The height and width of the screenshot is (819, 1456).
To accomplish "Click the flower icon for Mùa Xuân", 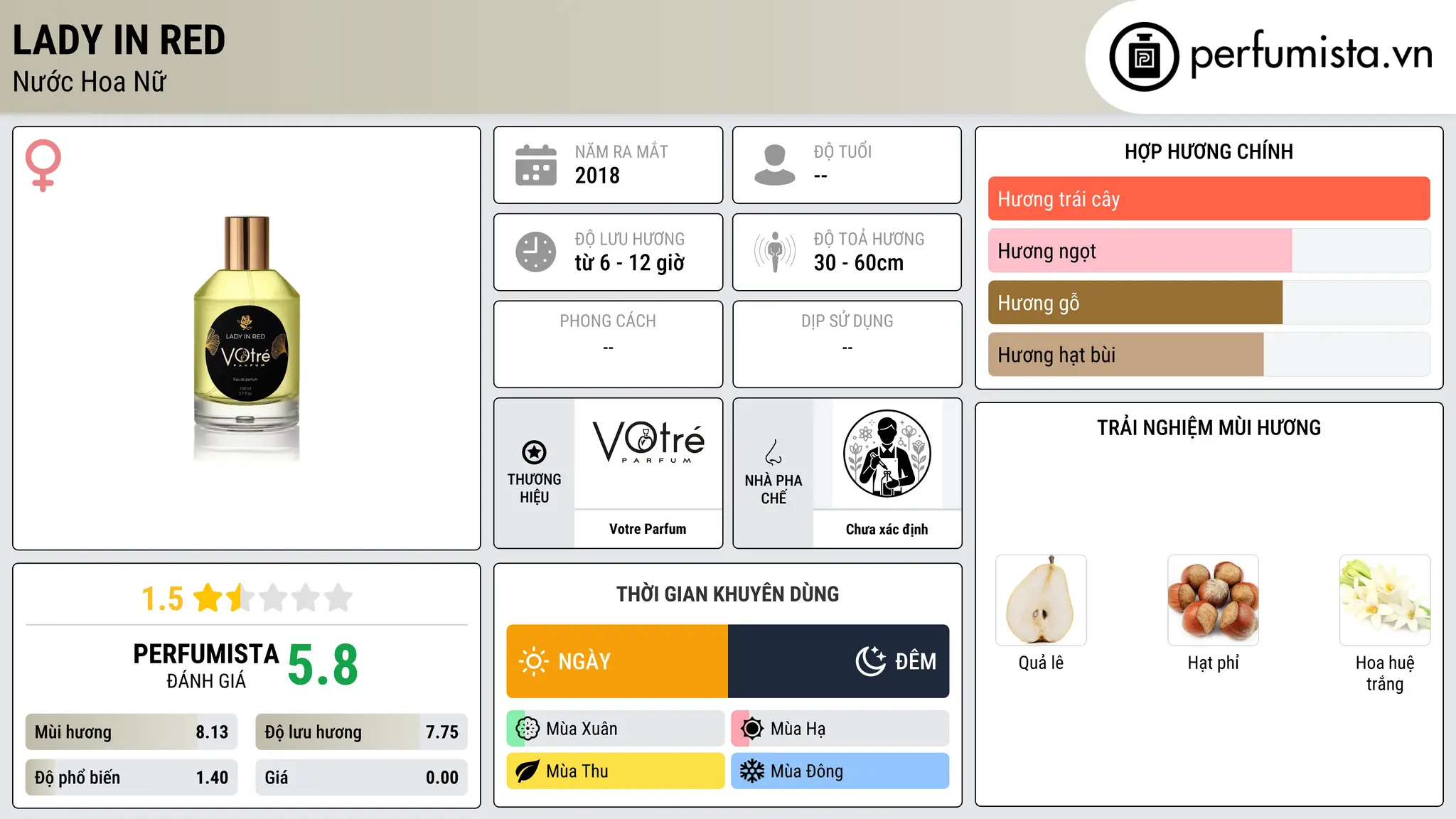I will click(528, 729).
